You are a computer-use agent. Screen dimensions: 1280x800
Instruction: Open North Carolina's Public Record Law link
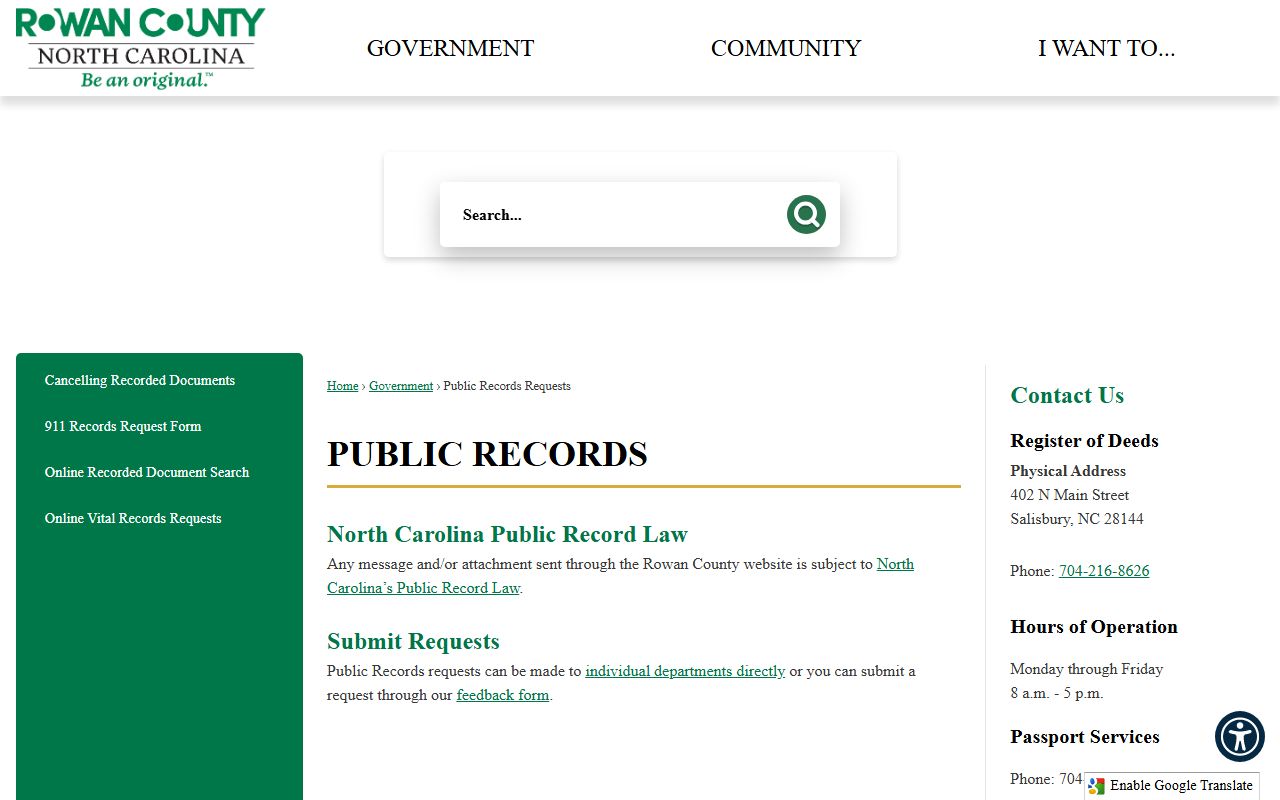click(x=620, y=576)
